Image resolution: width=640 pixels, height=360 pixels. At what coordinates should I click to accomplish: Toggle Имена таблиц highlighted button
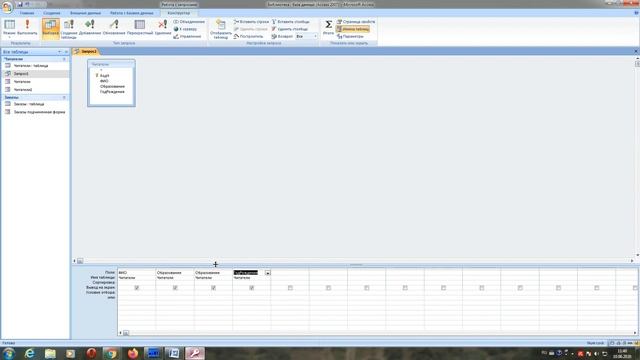click(353, 29)
